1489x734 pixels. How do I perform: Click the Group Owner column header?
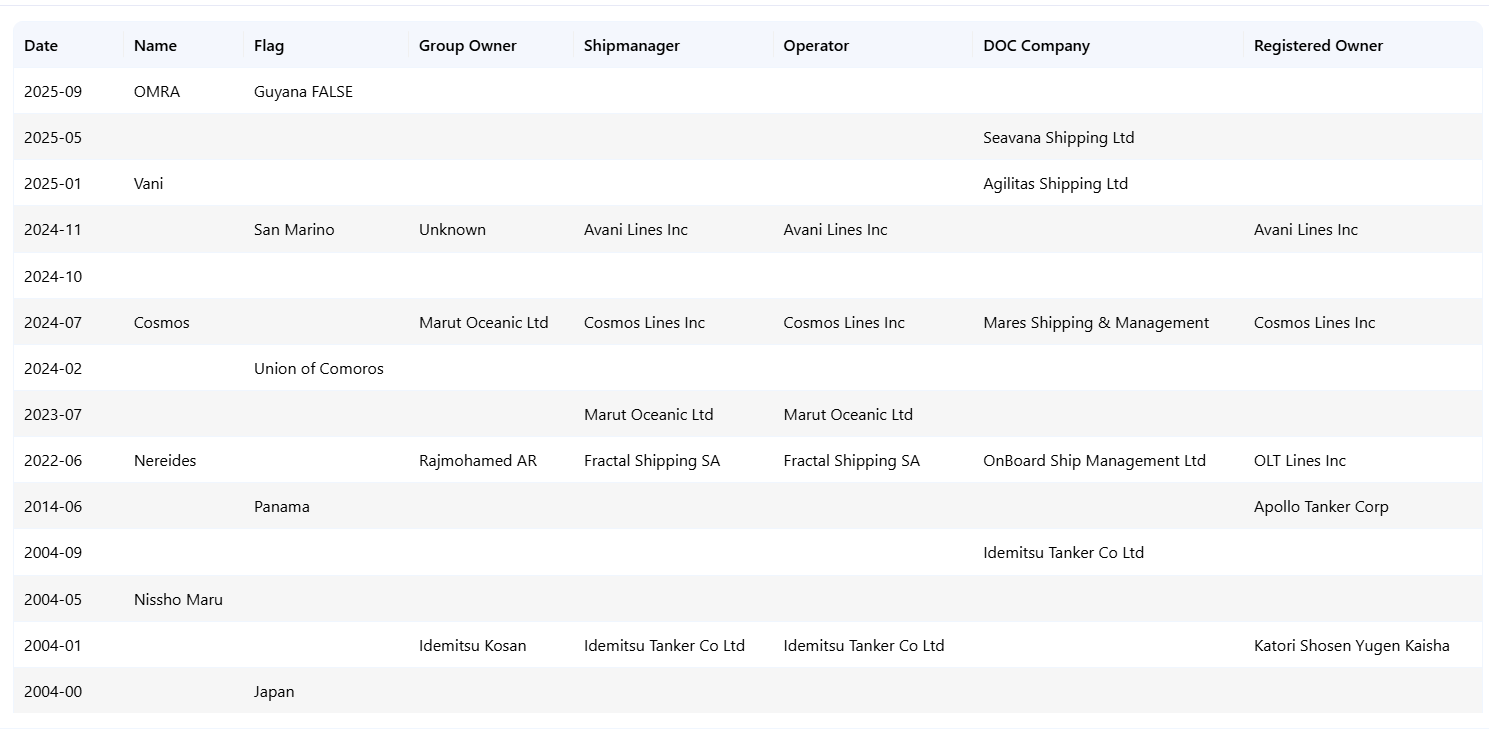point(467,46)
